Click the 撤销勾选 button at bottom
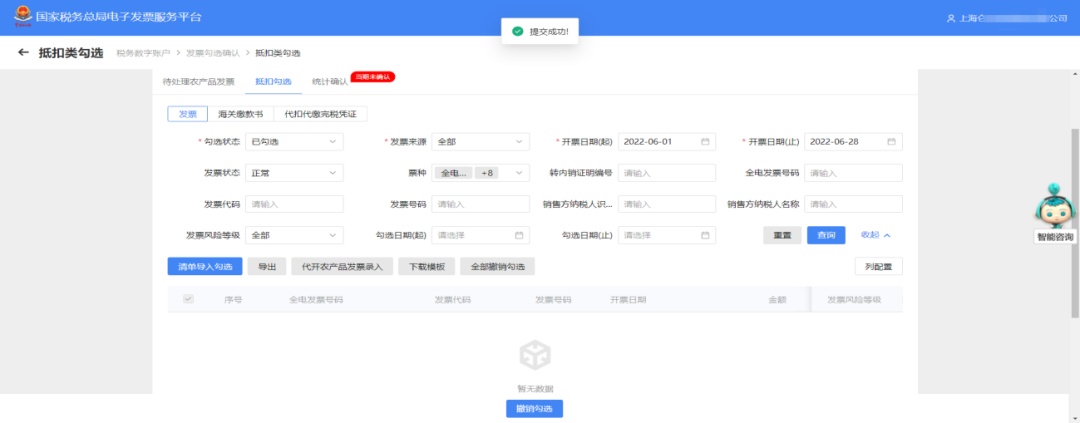1080x423 pixels. [534, 409]
